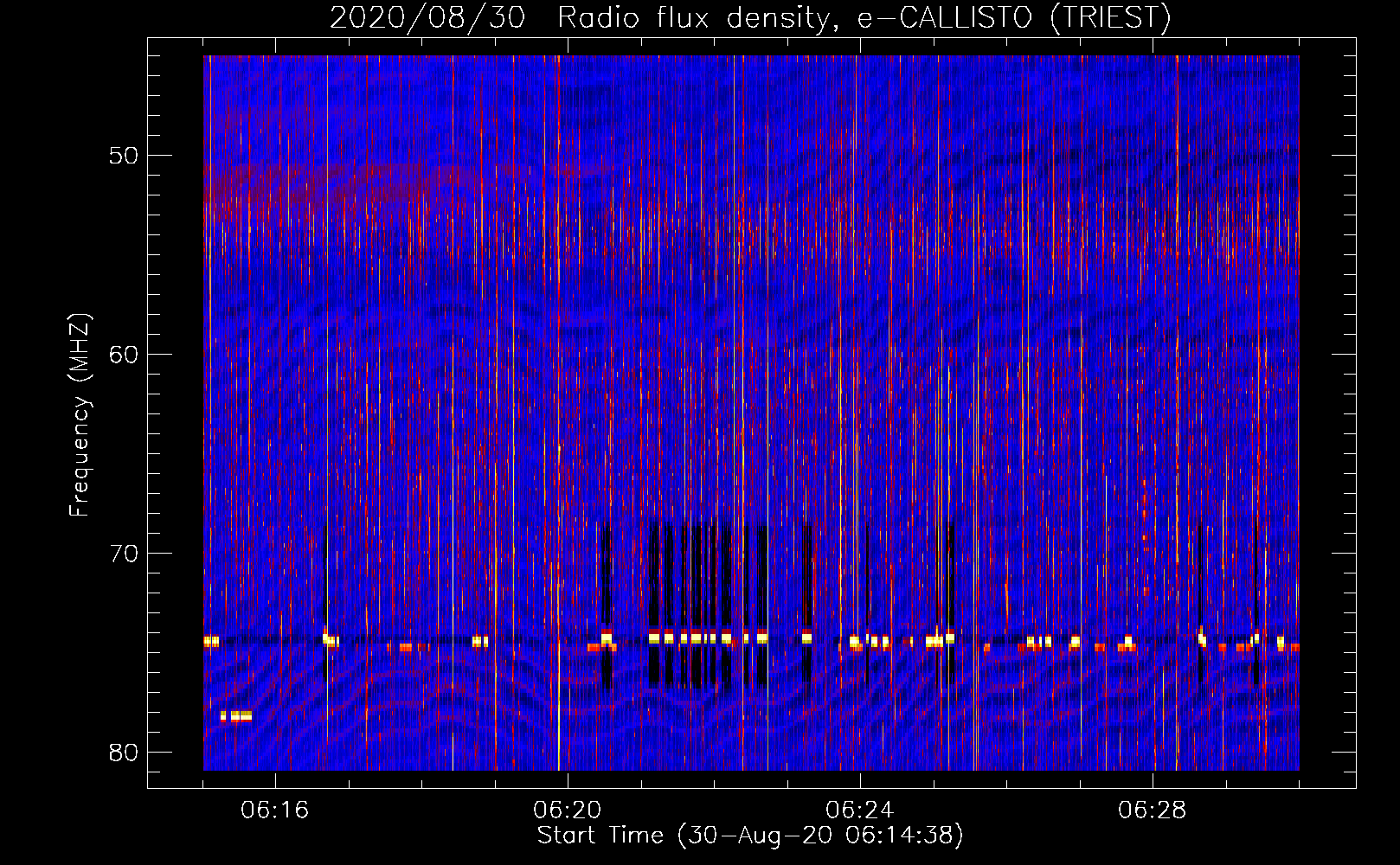Click the 06:24 time tick label

(x=860, y=811)
